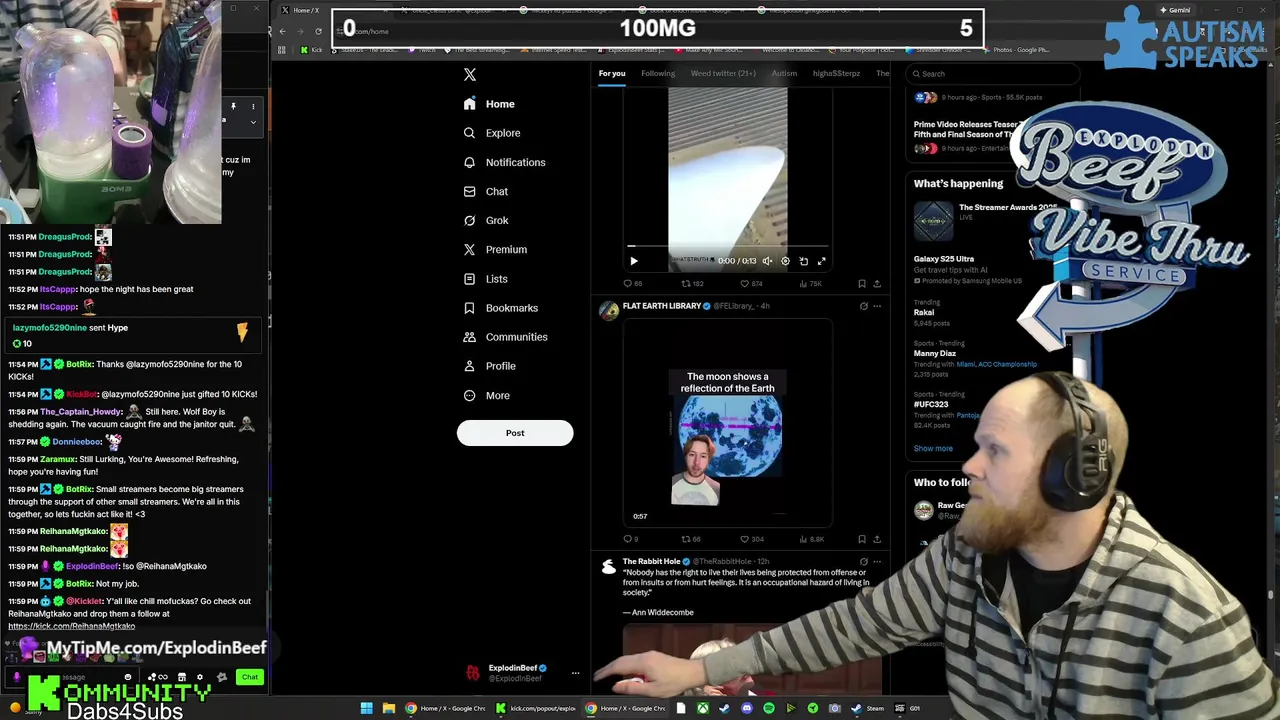
Task: Switch to the higha$$terpz tab
Action: 836,73
